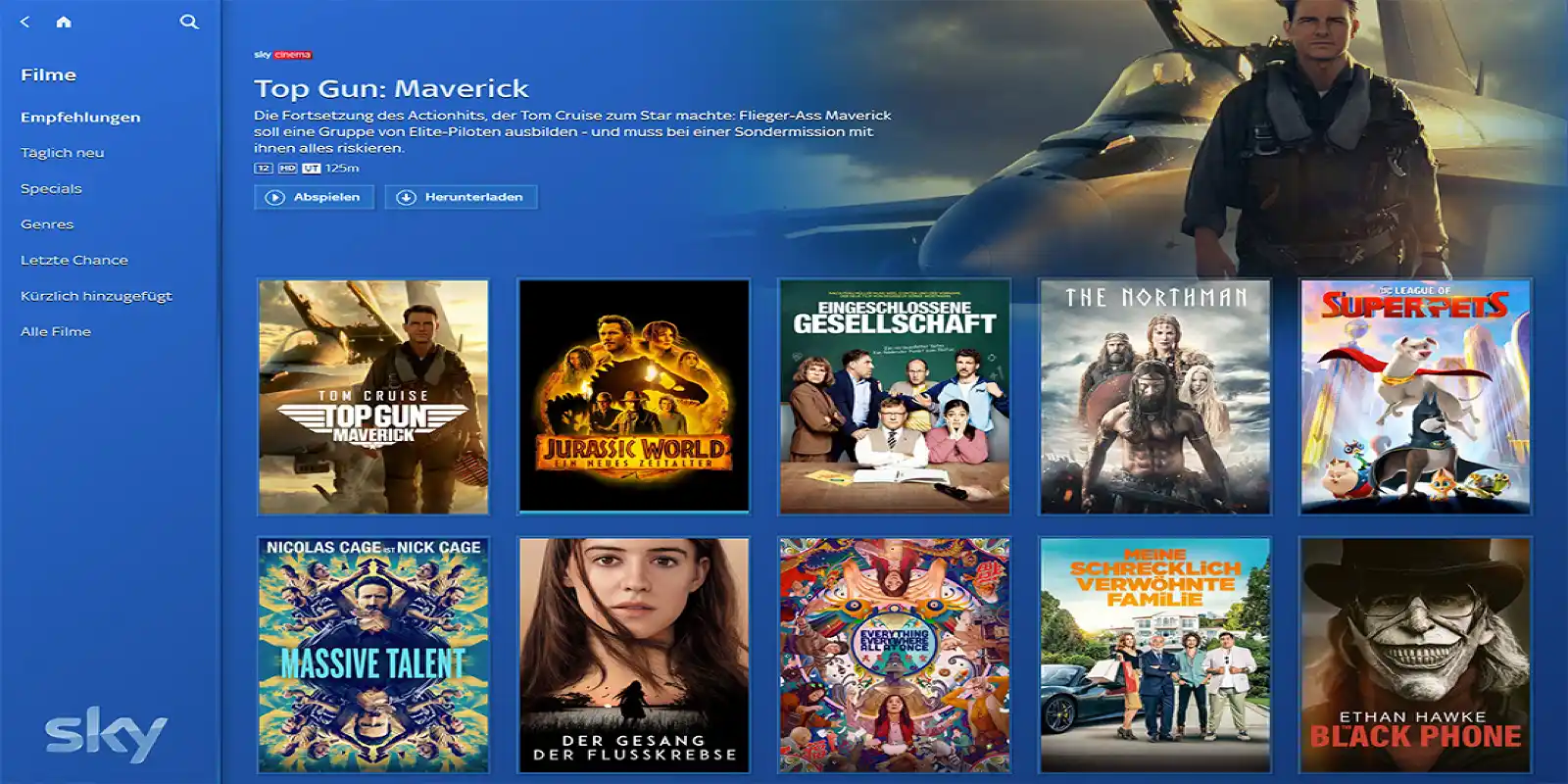Click the HD badge
The image size is (1568, 784).
coord(287,169)
